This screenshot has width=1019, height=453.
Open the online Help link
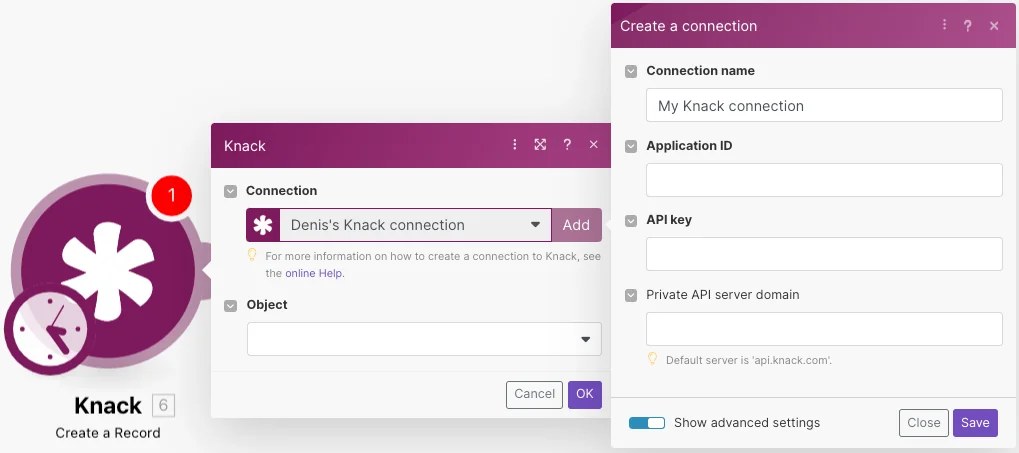coord(314,274)
